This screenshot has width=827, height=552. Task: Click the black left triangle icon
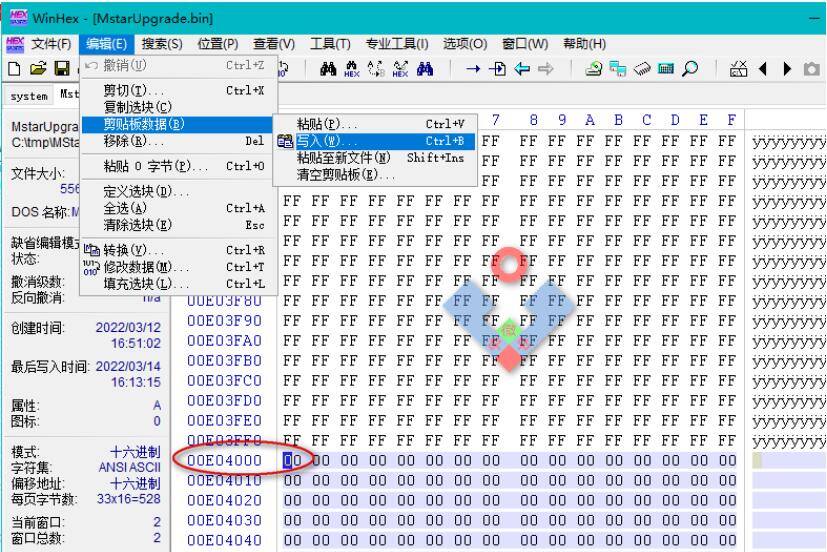point(763,69)
